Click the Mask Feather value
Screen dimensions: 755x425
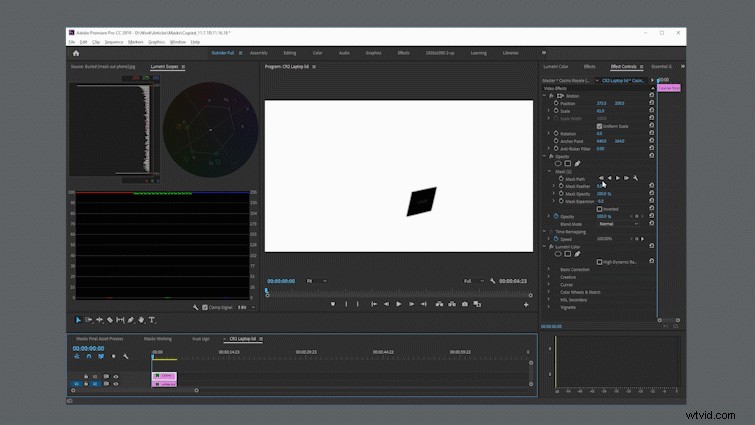tap(599, 186)
